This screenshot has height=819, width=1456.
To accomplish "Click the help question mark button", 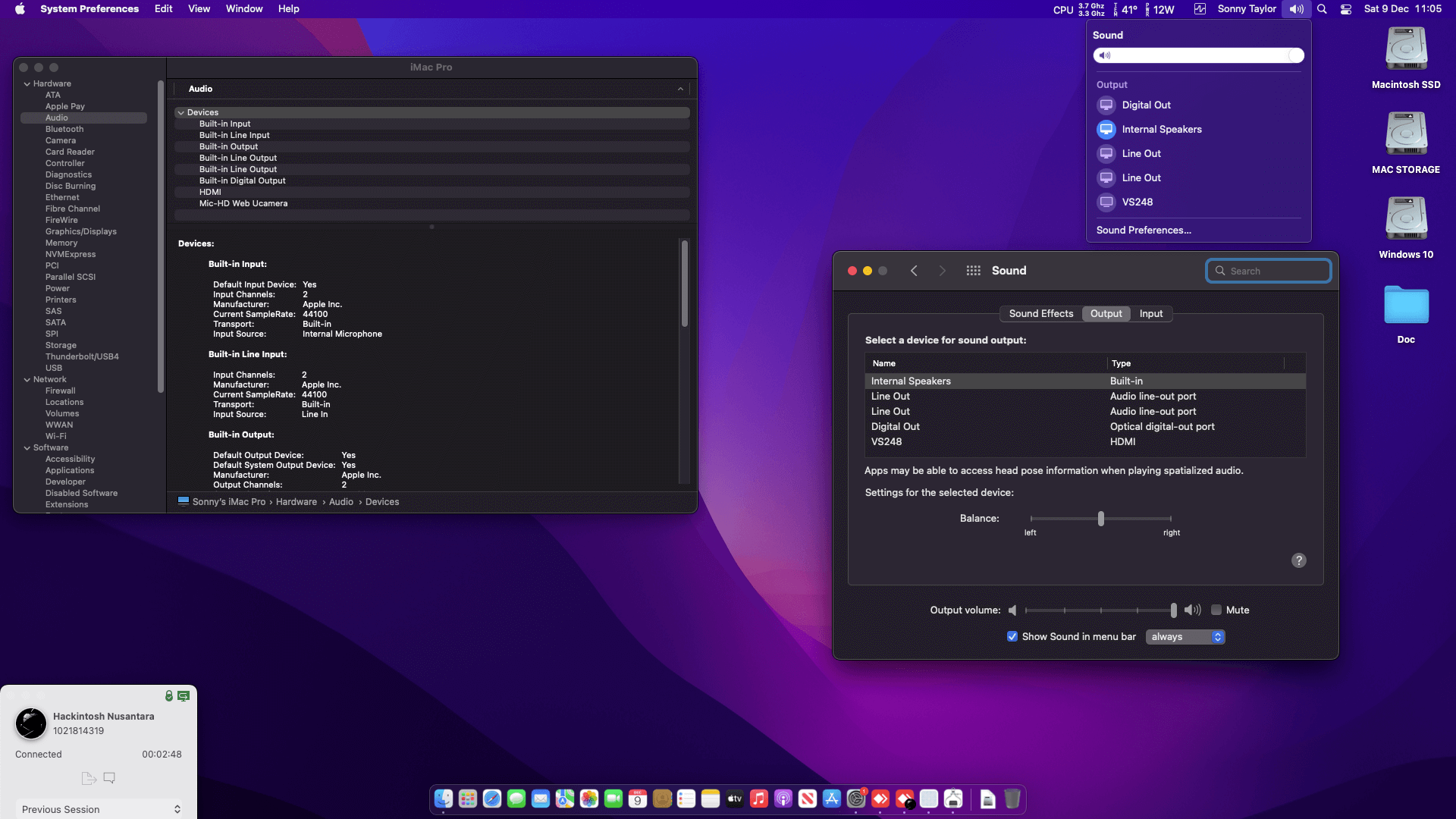I will click(x=1298, y=560).
